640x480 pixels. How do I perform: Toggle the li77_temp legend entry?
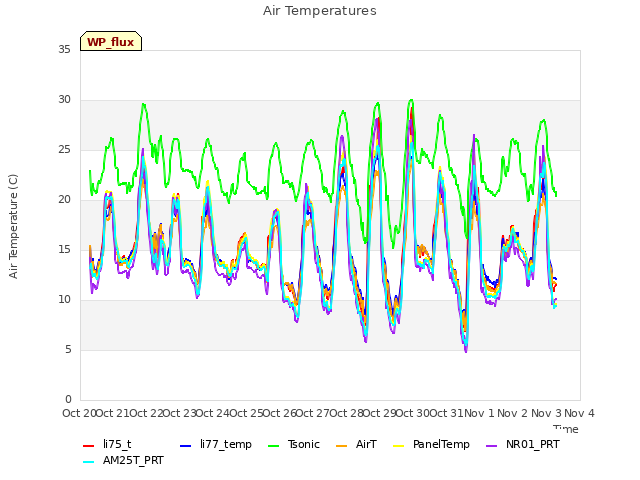point(216,444)
